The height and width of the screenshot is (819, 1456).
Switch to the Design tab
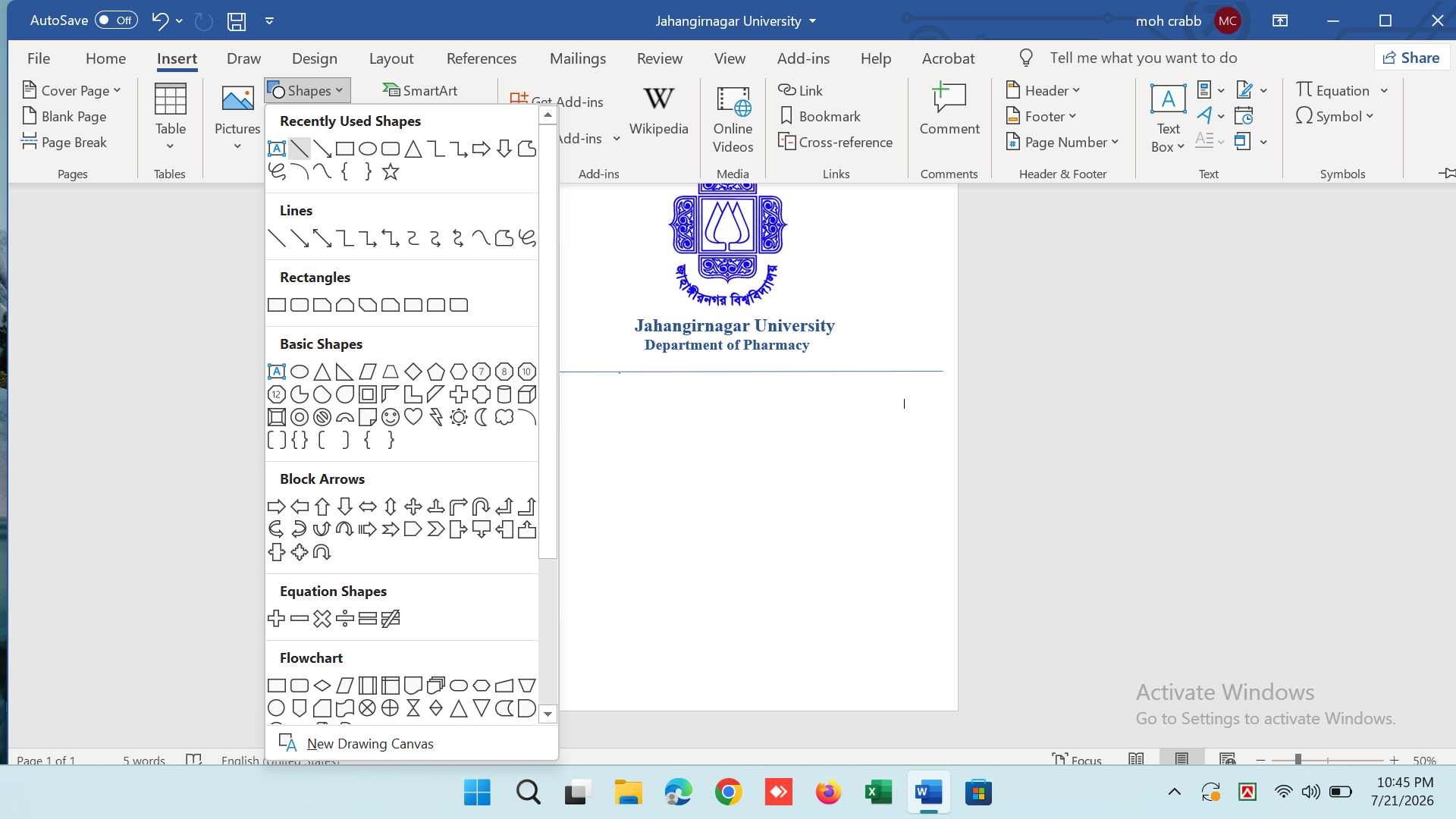pos(315,58)
